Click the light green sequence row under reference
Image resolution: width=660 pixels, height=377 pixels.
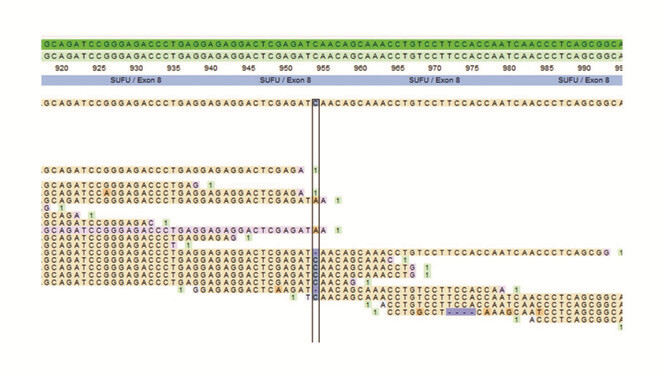coord(332,56)
